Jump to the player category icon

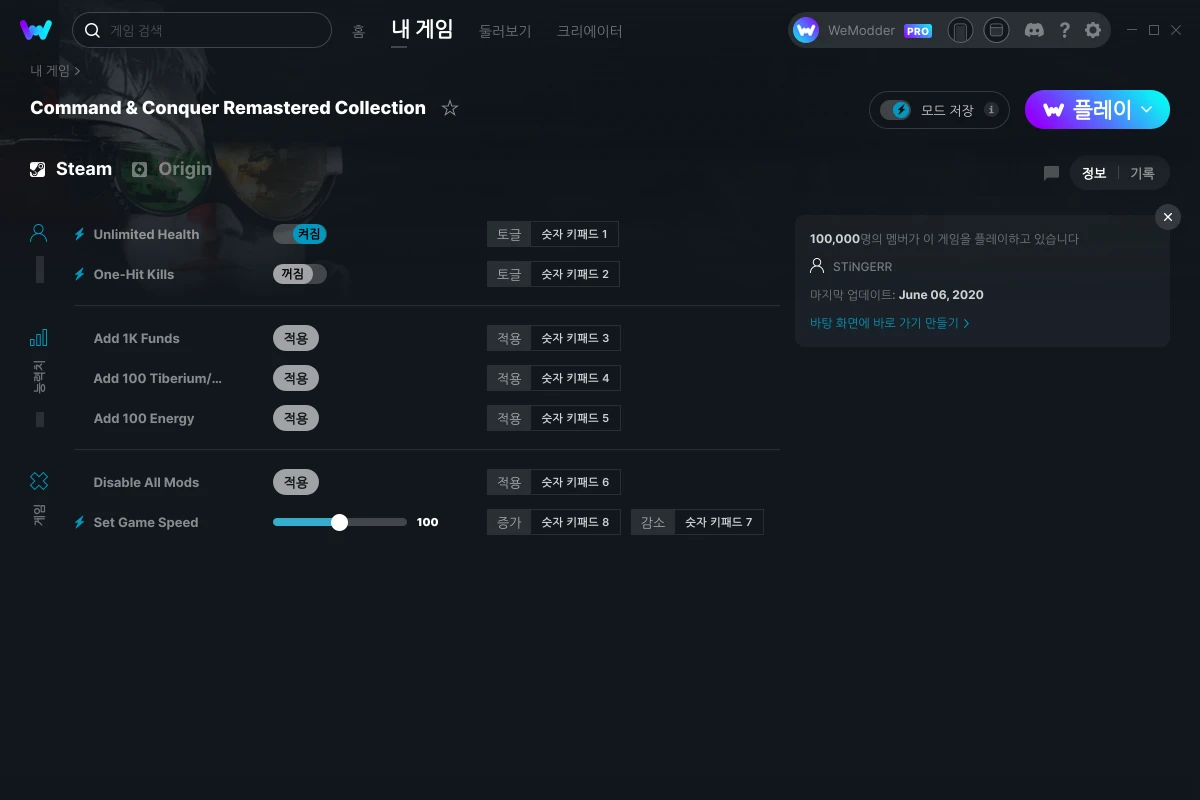click(x=39, y=233)
